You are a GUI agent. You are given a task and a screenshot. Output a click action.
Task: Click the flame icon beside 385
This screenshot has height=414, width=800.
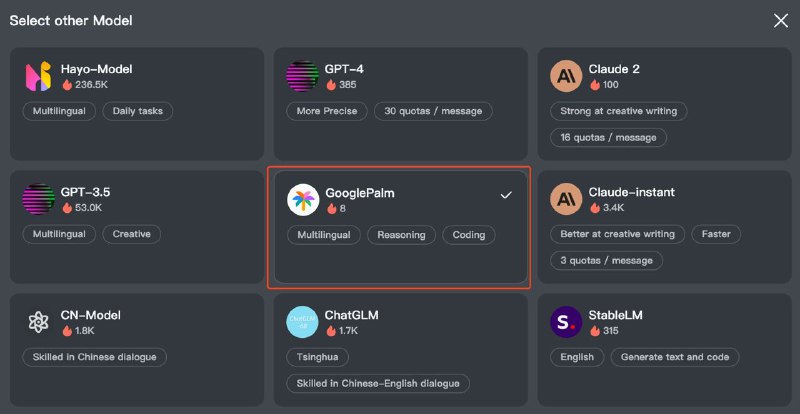point(331,85)
